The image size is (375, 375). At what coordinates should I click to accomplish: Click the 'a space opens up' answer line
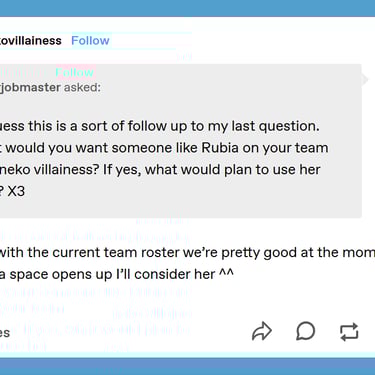click(x=117, y=274)
